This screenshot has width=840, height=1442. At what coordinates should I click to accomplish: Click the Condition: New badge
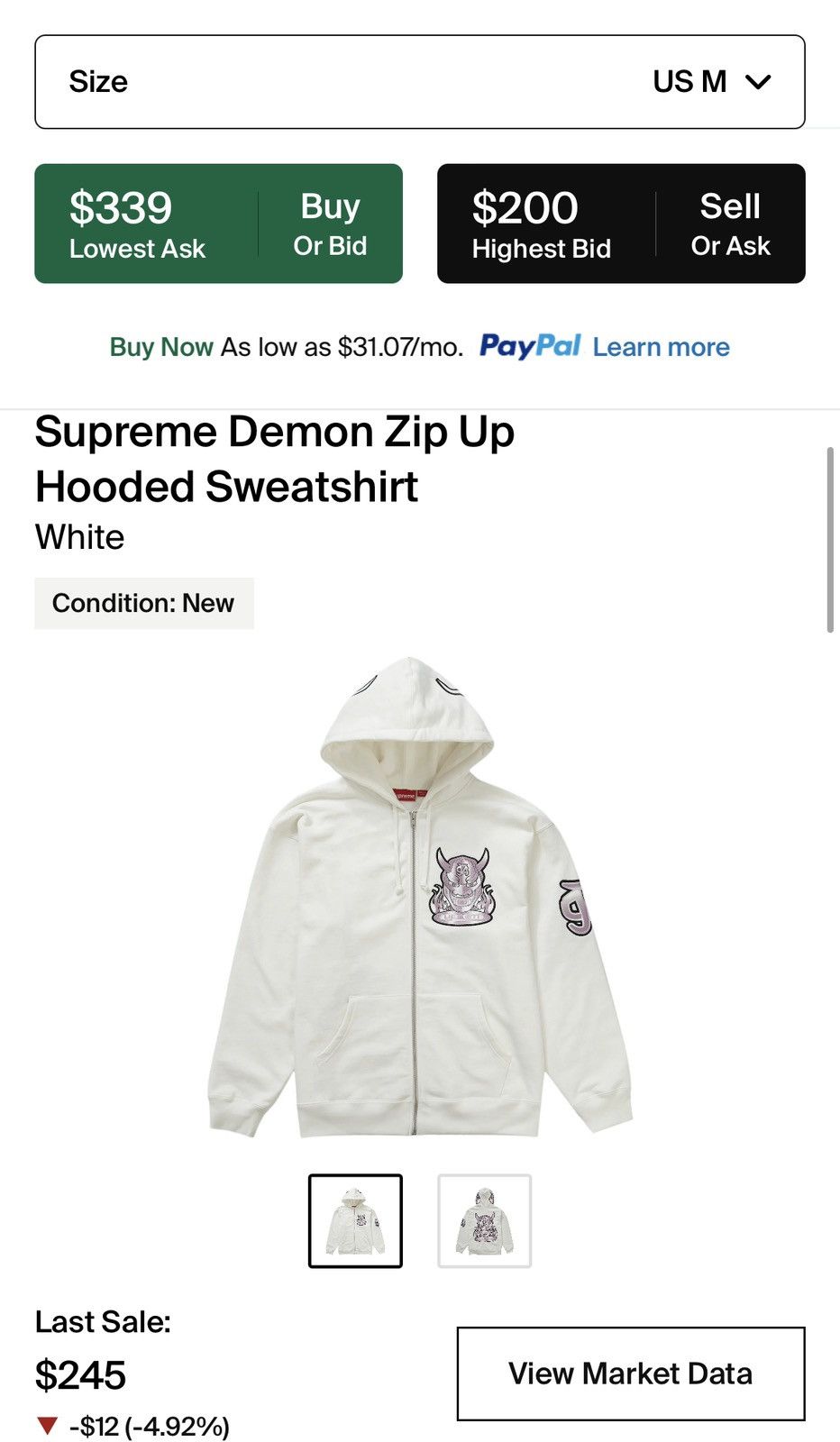pyautogui.click(x=144, y=603)
